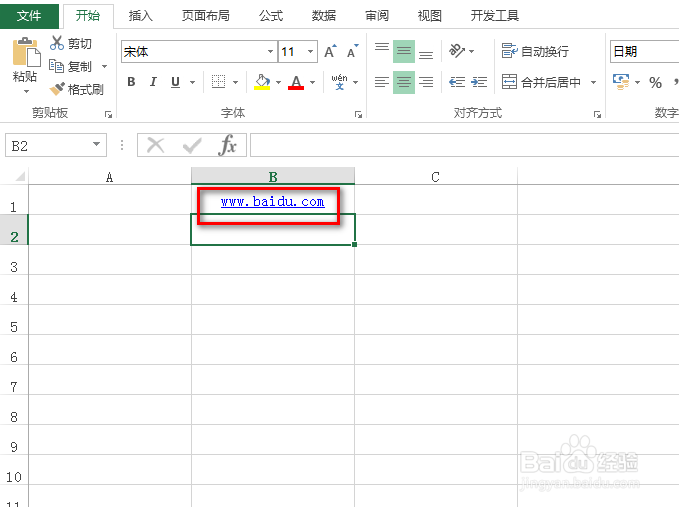Expand borders dropdown arrow
This screenshot has width=679, height=507.
[x=236, y=82]
